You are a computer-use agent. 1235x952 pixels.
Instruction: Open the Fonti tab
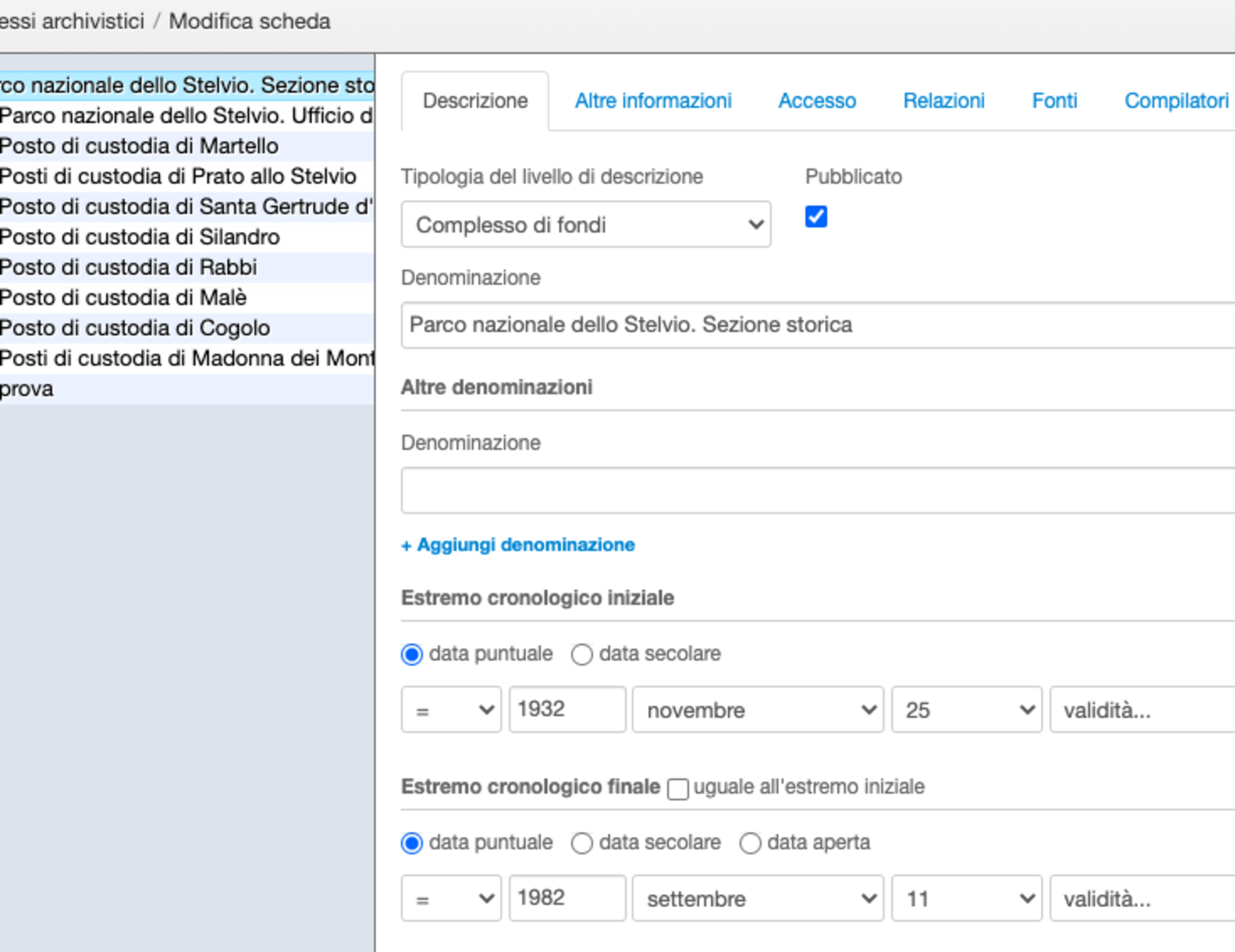(x=1055, y=101)
